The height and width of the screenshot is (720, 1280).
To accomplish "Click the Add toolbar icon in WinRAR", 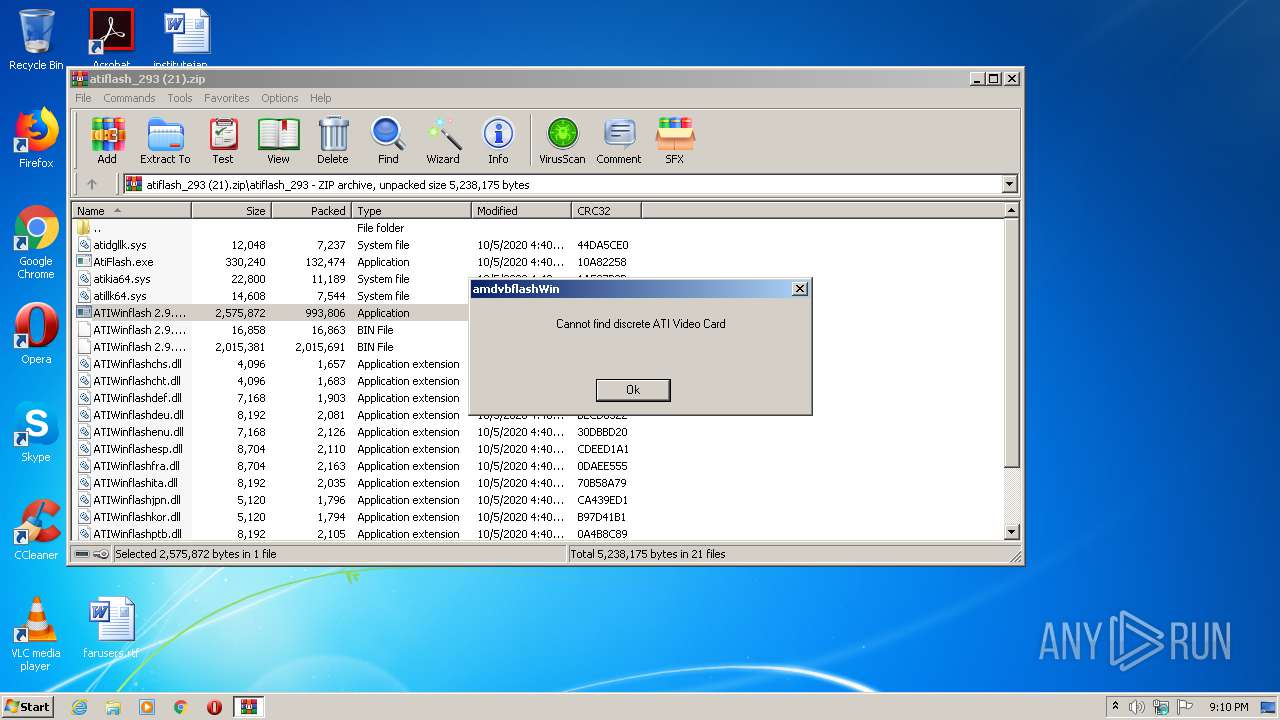I will pos(107,141).
